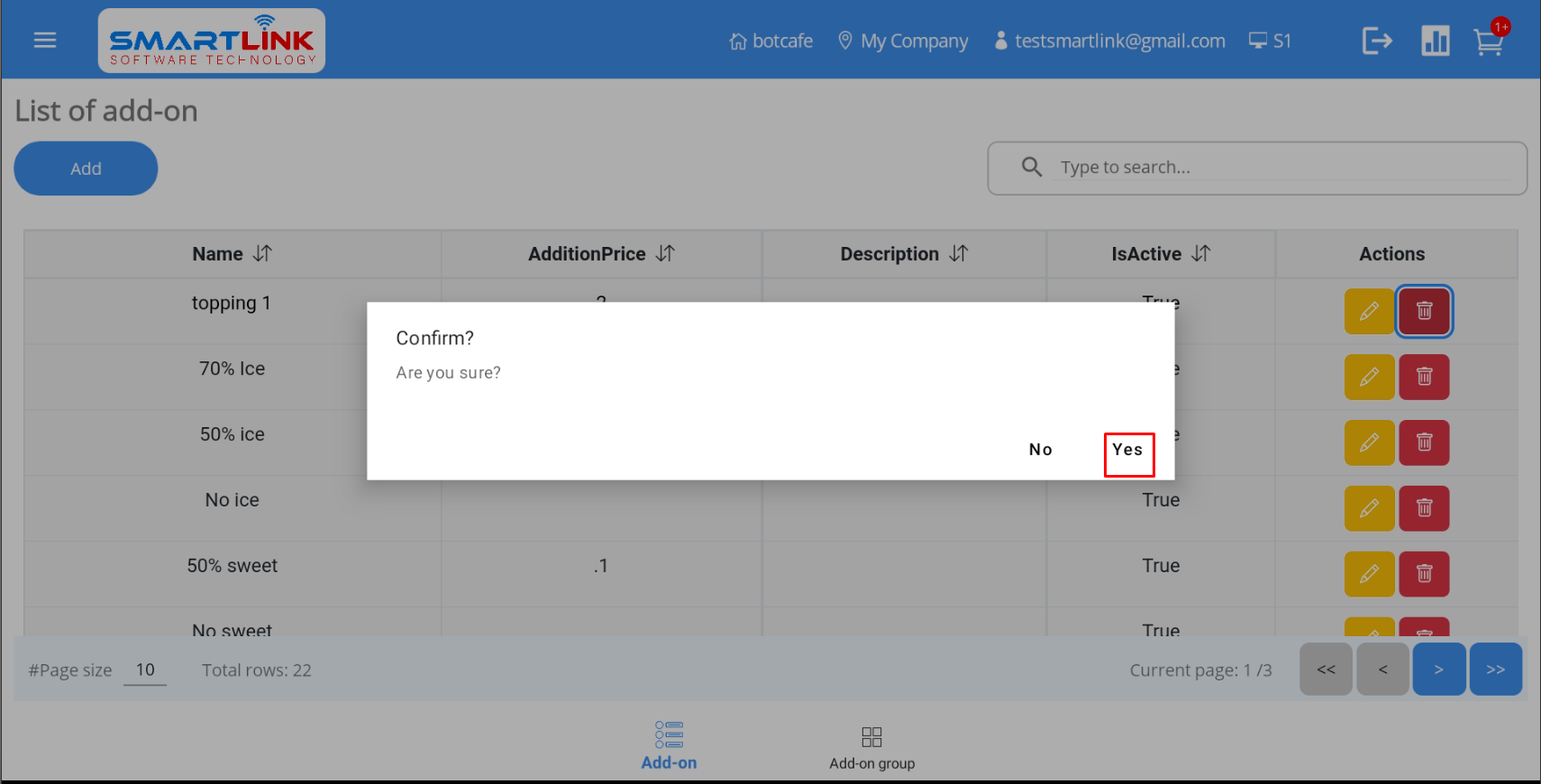Switch to the Add-on group tab
1541x784 pixels.
click(x=871, y=748)
